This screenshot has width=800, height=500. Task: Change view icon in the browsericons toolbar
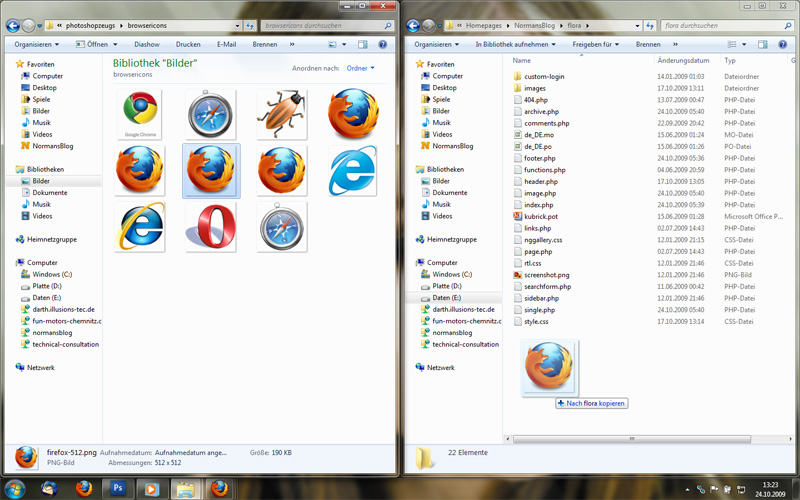(333, 44)
